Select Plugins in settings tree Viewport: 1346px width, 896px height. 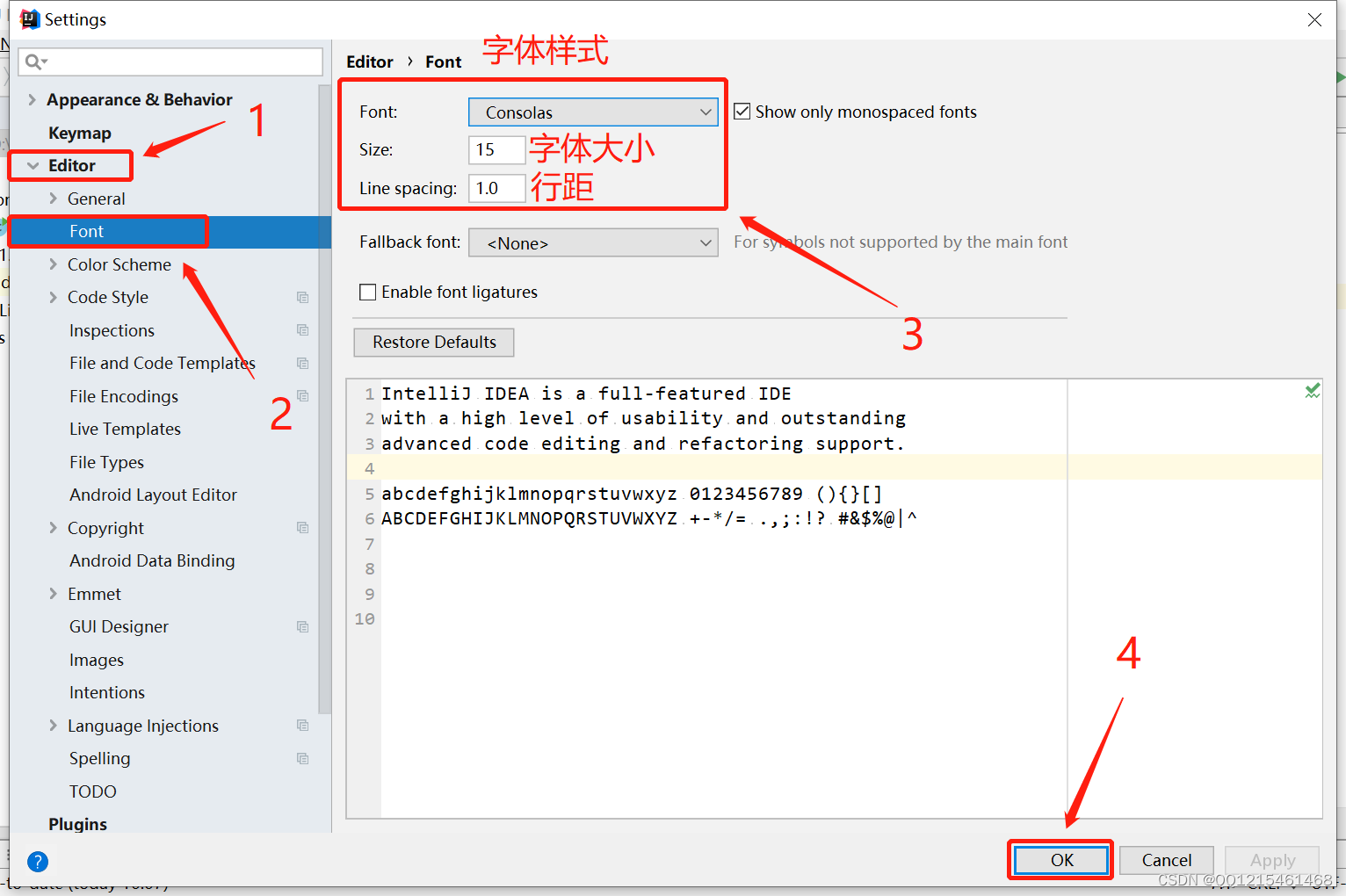pyautogui.click(x=77, y=824)
